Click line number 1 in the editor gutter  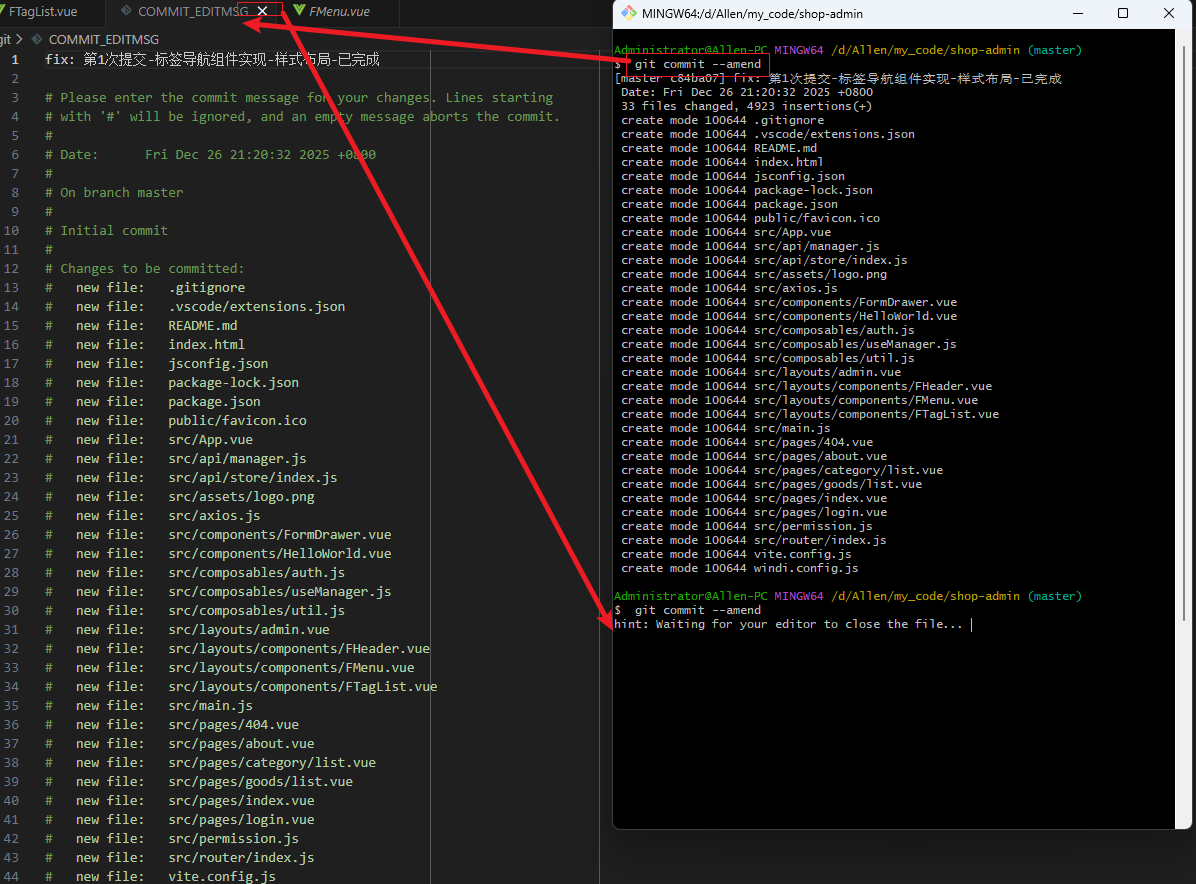point(14,59)
